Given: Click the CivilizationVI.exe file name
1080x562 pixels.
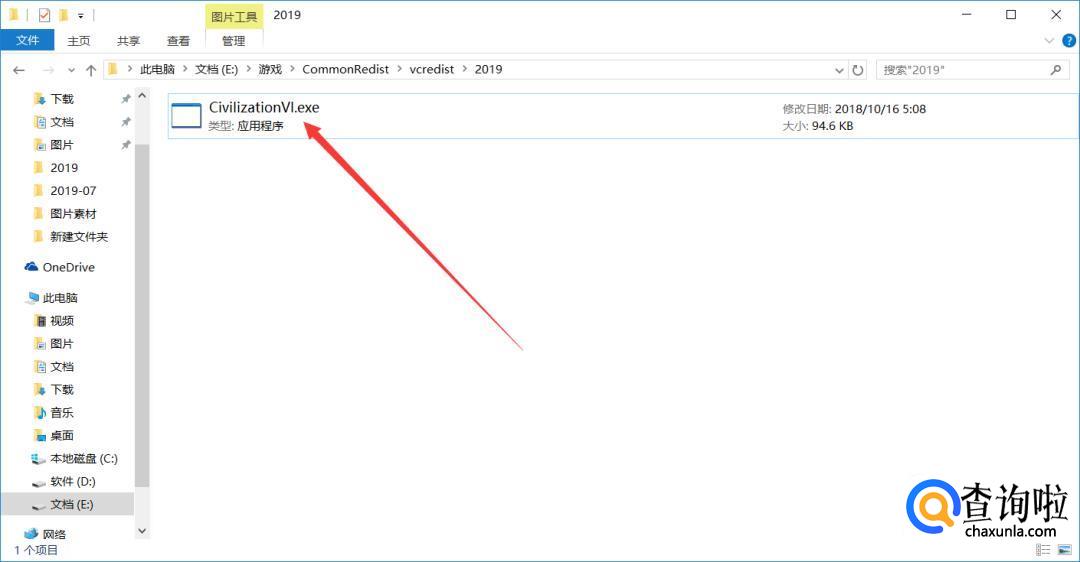Looking at the screenshot, I should (x=264, y=107).
